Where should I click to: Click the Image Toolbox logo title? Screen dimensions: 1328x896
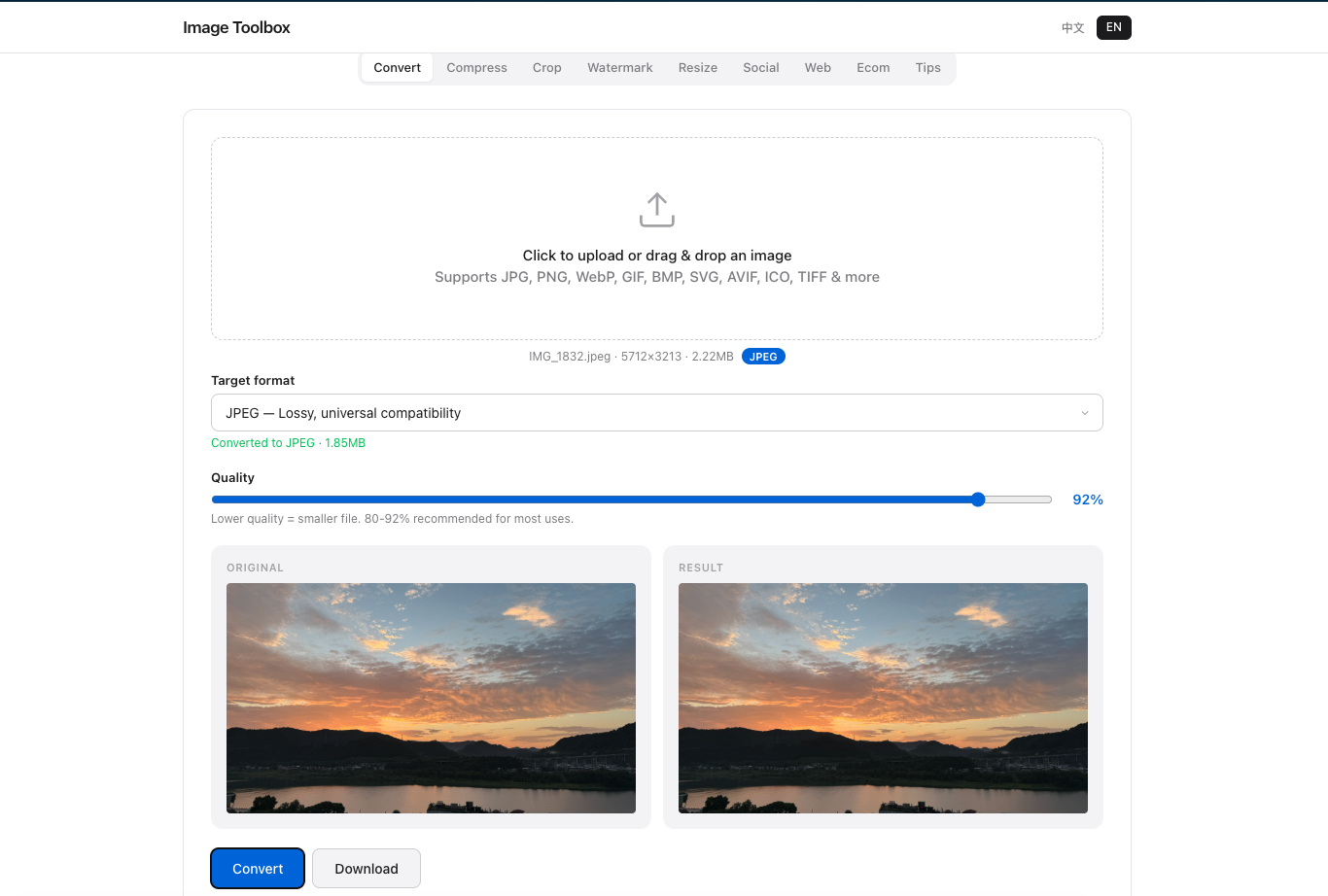tap(236, 27)
